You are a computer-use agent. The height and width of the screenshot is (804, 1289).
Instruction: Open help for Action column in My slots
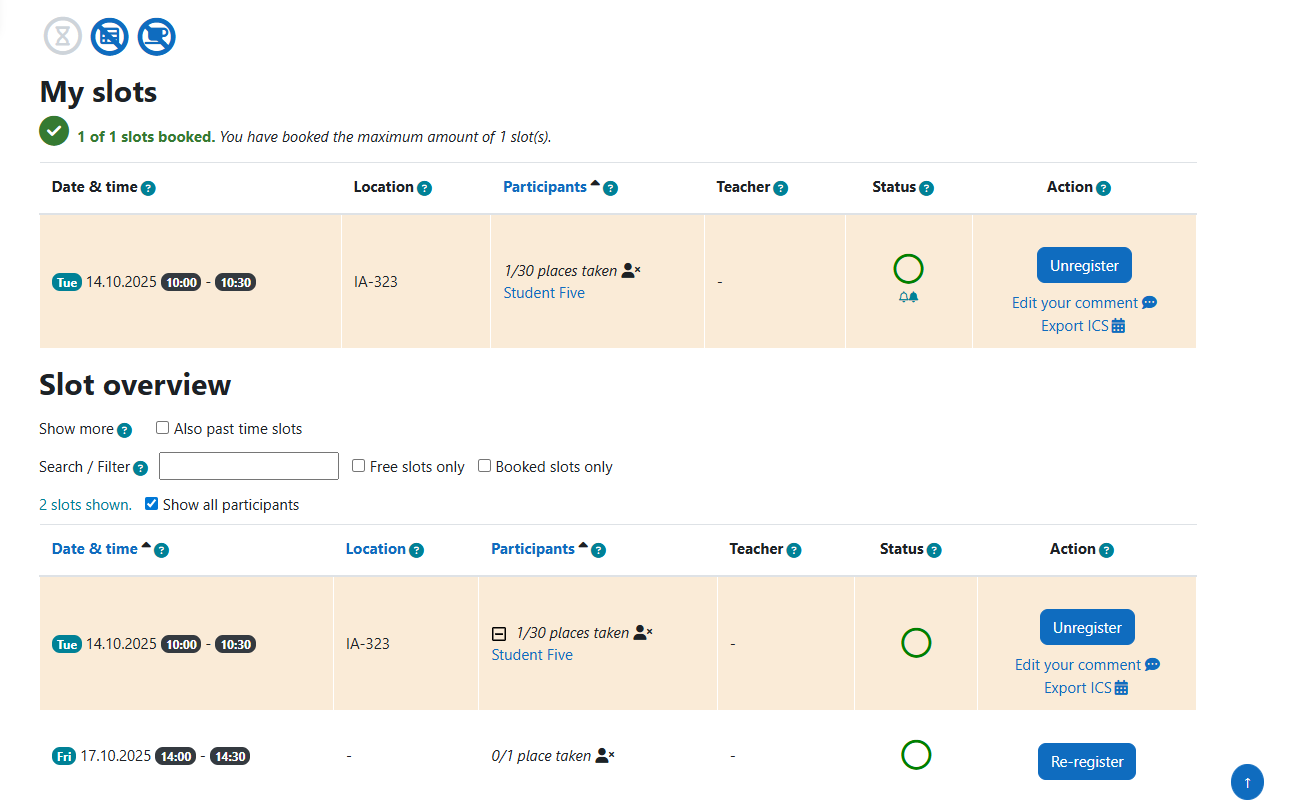point(1103,188)
